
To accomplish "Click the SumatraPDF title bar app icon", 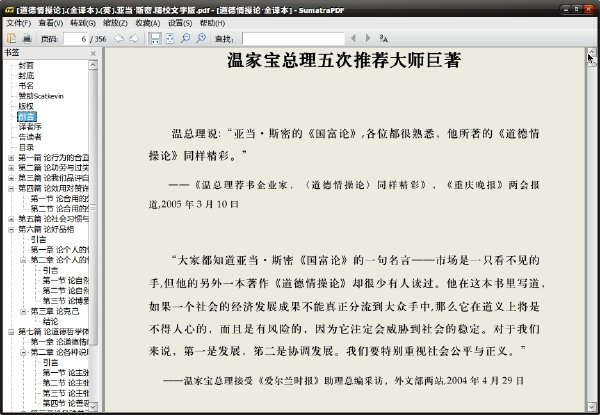I will point(10,10).
